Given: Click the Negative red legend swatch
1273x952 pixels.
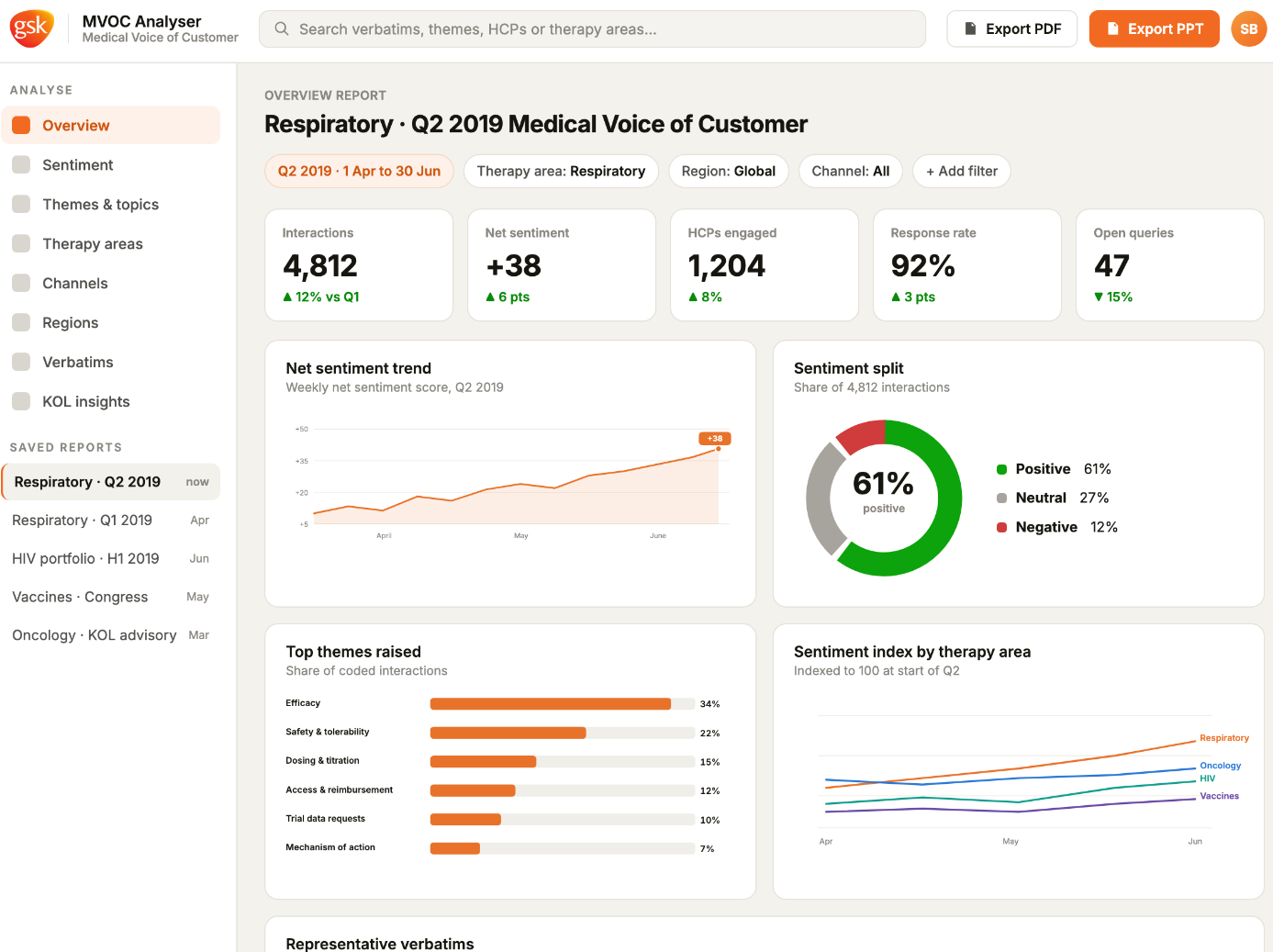Looking at the screenshot, I should (x=1002, y=527).
